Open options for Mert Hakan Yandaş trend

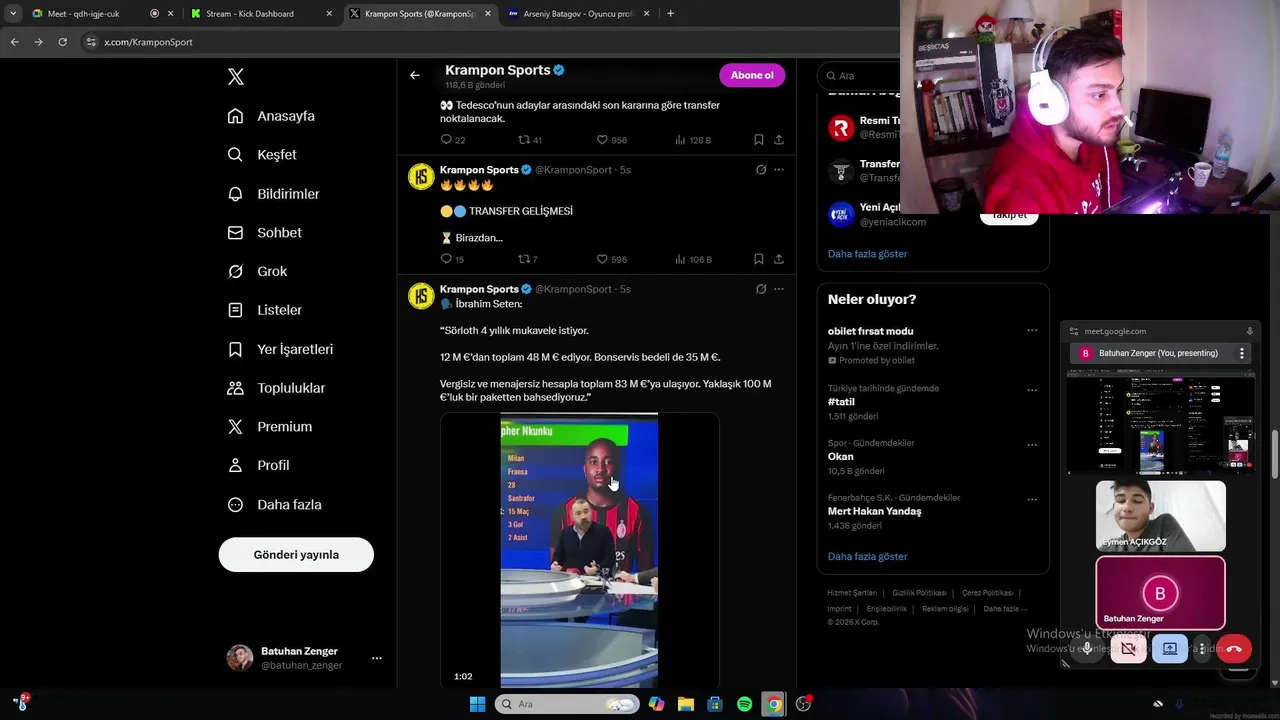point(1032,499)
